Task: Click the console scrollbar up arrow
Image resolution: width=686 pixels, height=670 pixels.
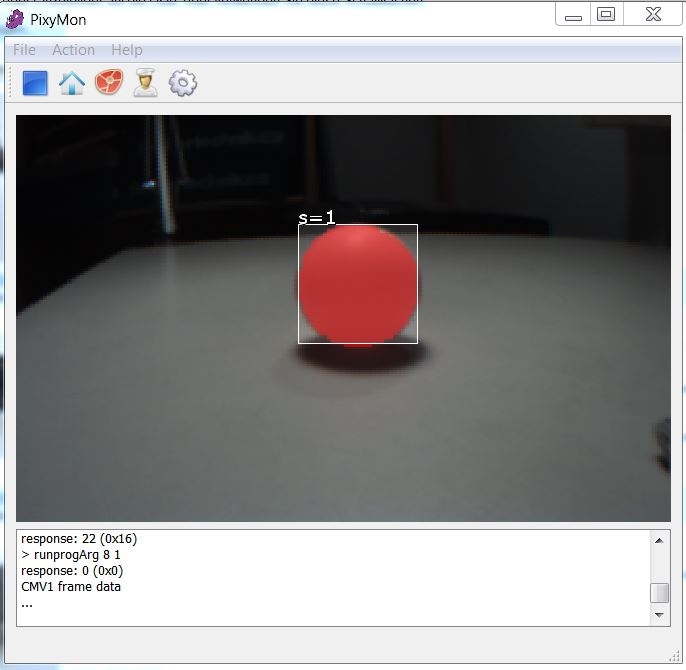Action: [x=659, y=541]
